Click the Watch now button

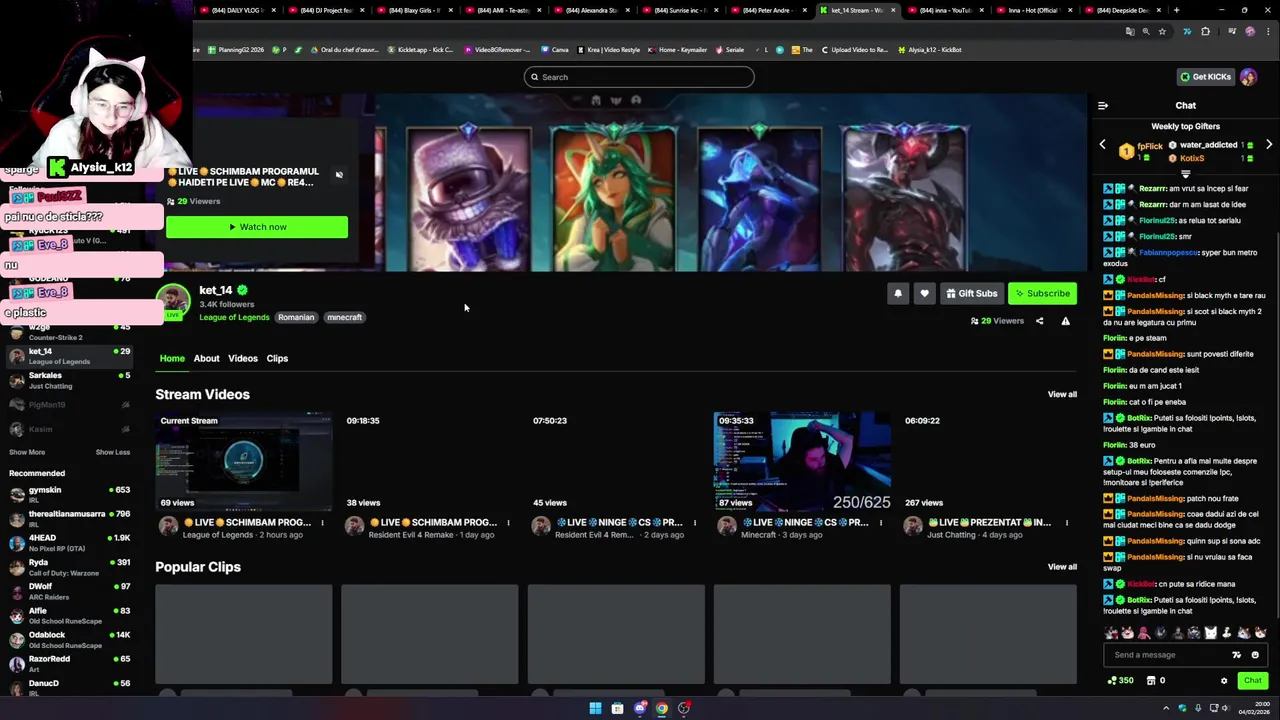(x=257, y=227)
